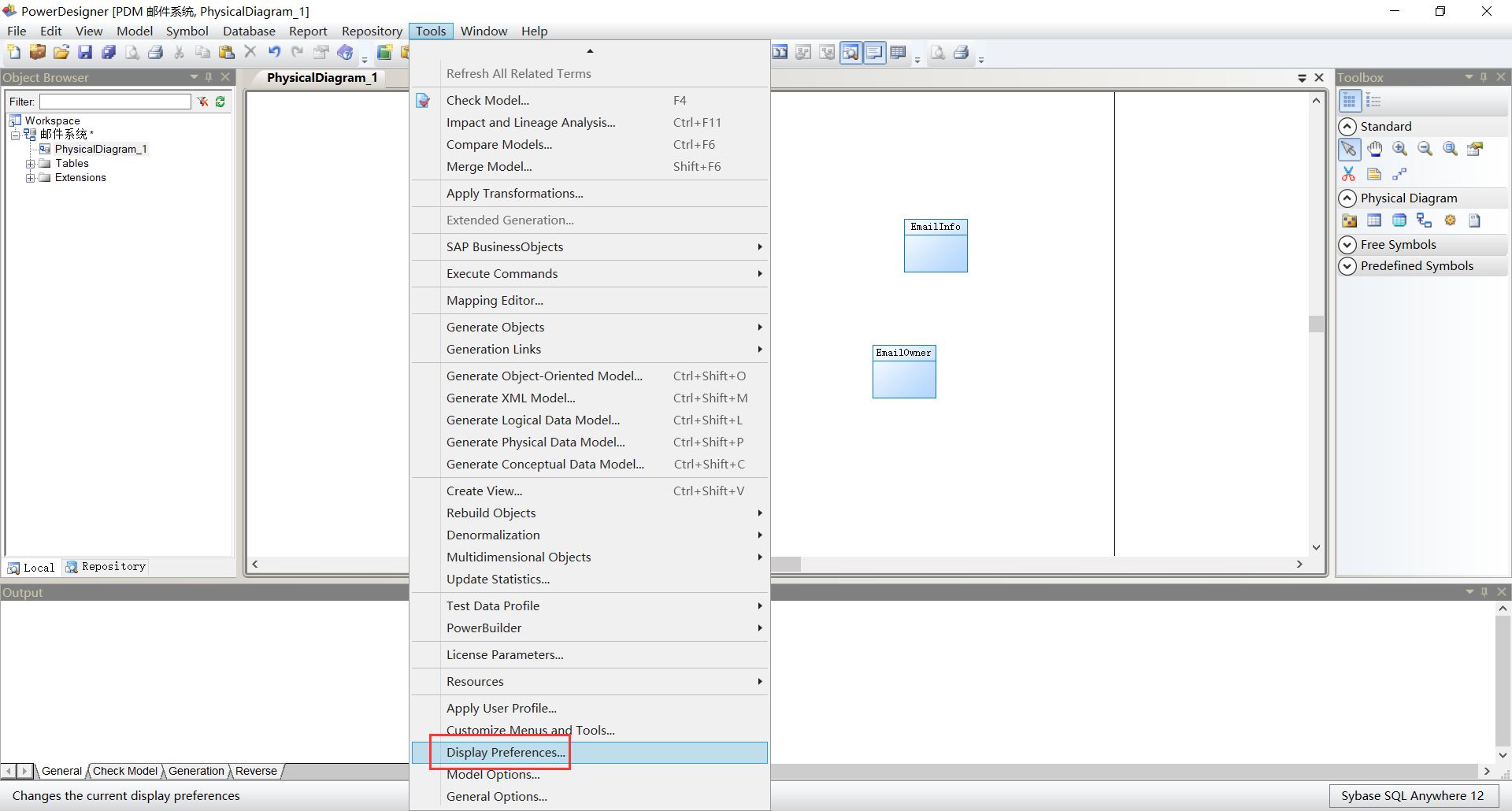Open the Database menu
Viewport: 1512px width, 811px height.
point(249,31)
